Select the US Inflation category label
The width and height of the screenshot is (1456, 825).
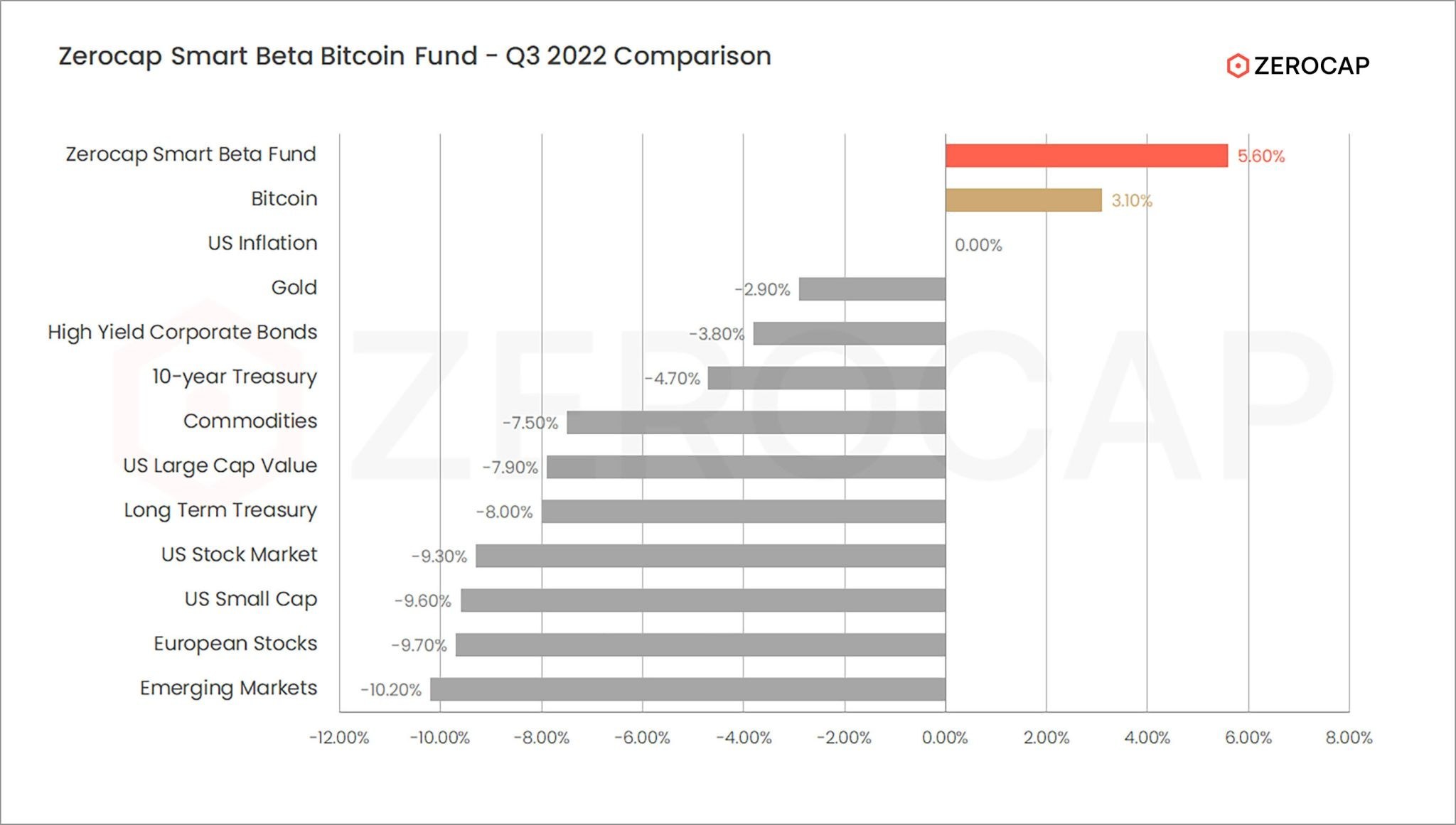pos(262,243)
